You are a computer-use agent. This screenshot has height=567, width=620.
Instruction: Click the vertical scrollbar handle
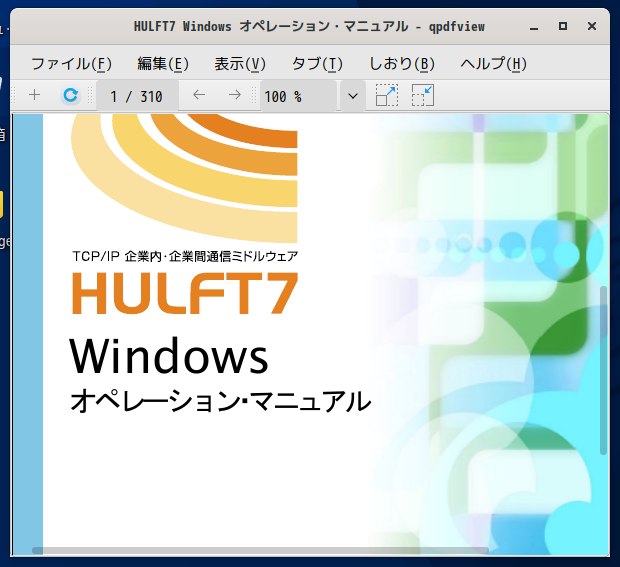point(603,370)
